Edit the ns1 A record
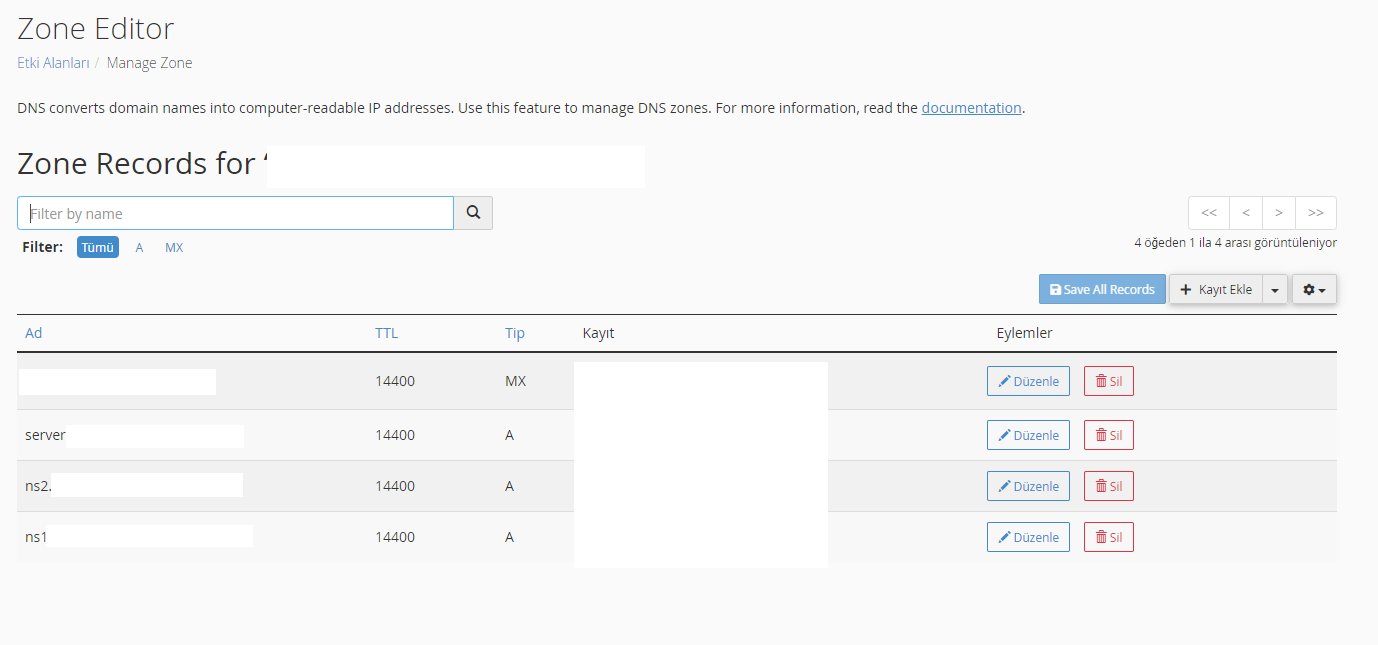This screenshot has width=1378, height=645. (x=1028, y=537)
